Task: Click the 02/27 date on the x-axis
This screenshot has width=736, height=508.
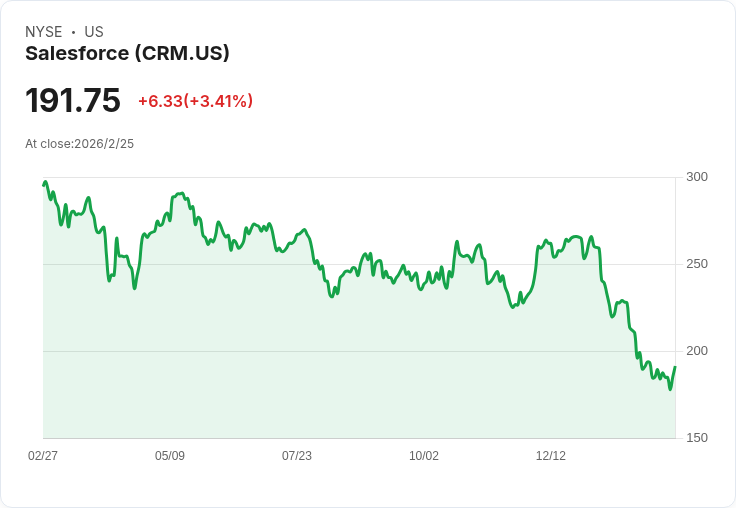Action: pyautogui.click(x=43, y=456)
